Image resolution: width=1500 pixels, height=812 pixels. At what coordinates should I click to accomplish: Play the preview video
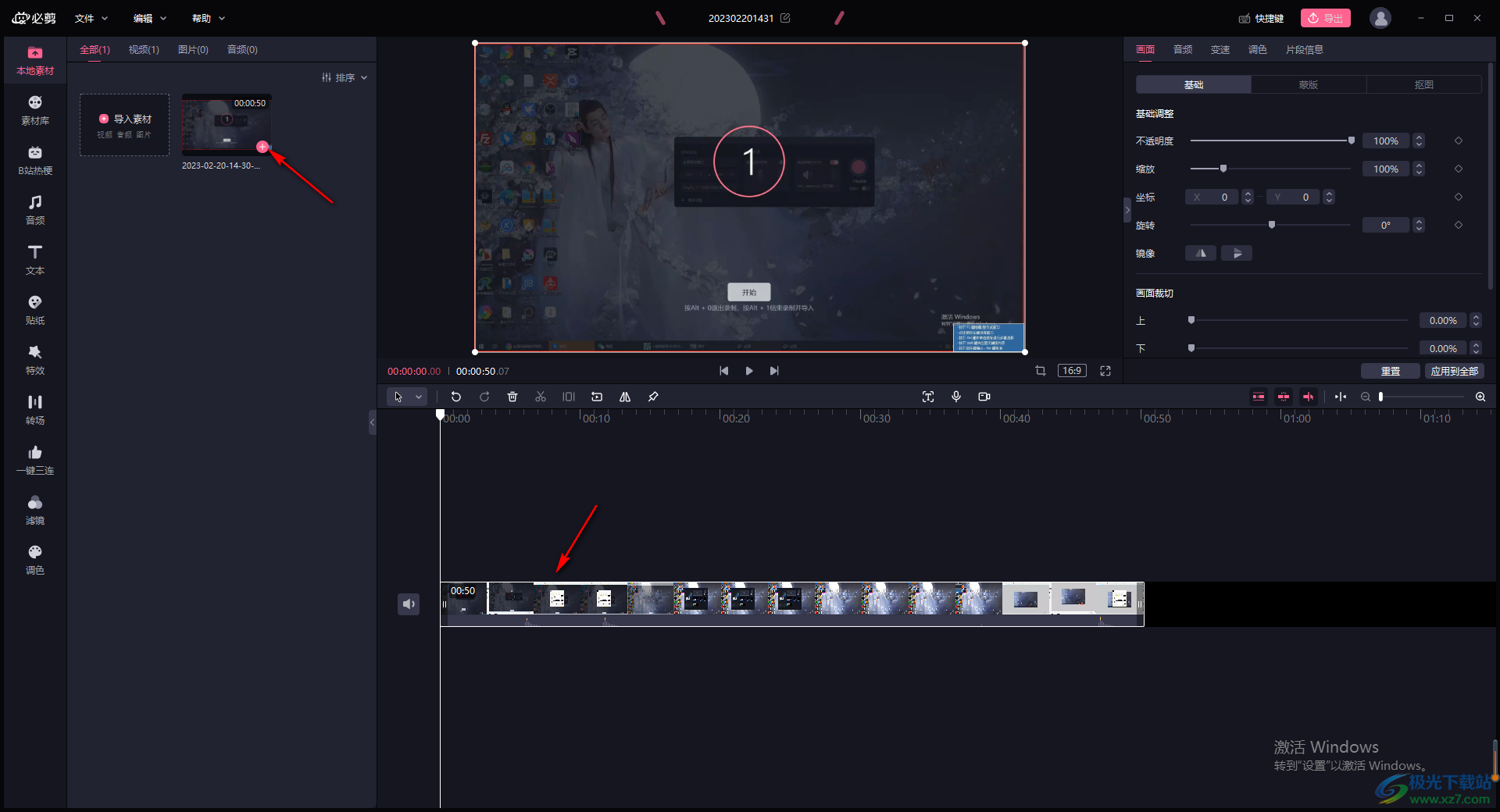coord(749,371)
